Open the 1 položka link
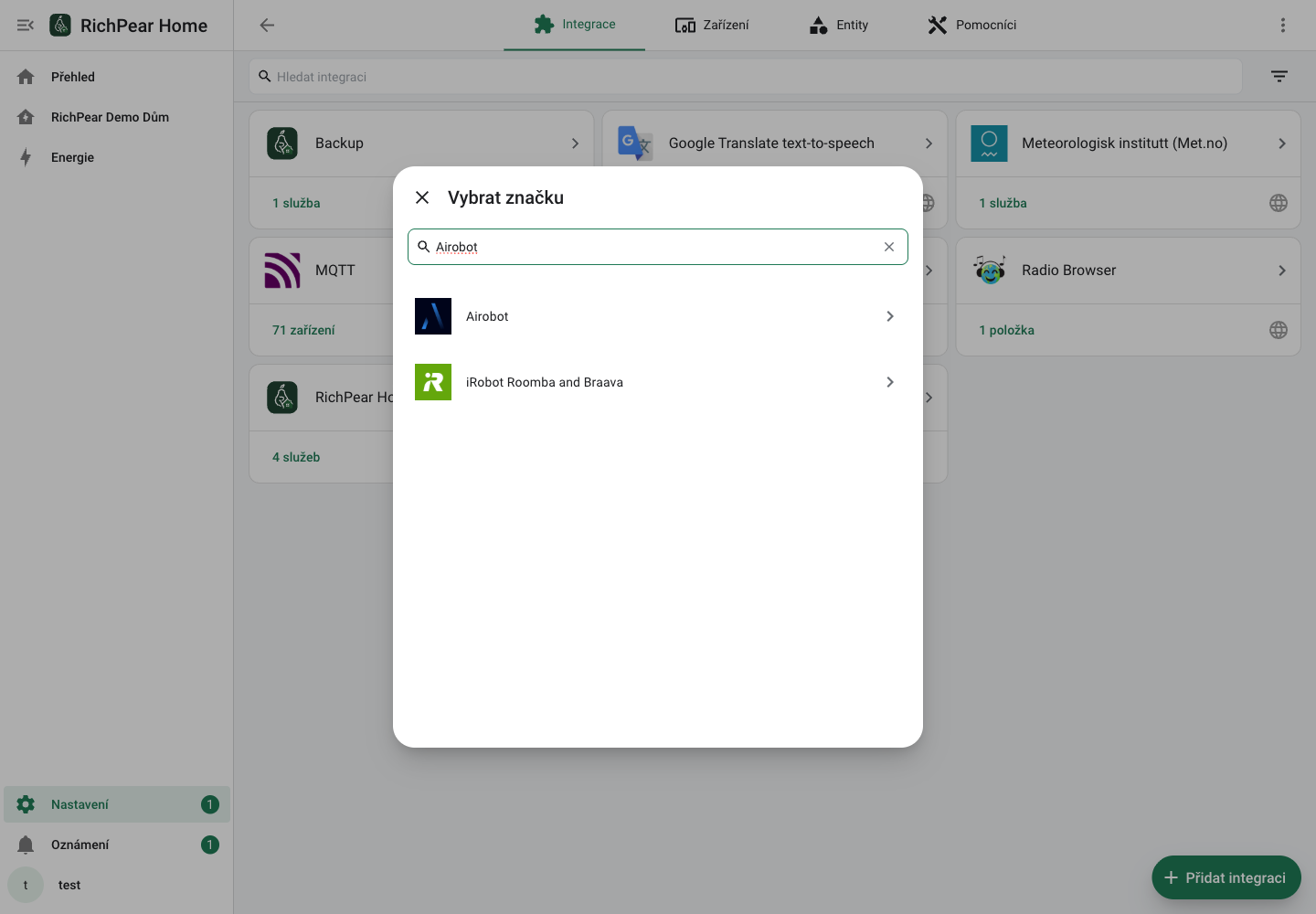The height and width of the screenshot is (914, 1316). (1006, 330)
